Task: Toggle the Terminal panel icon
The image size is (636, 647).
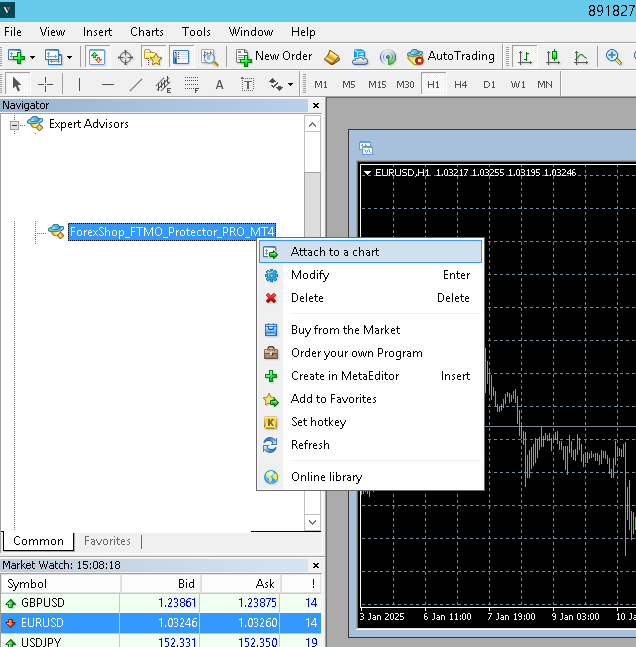Action: [x=181, y=57]
